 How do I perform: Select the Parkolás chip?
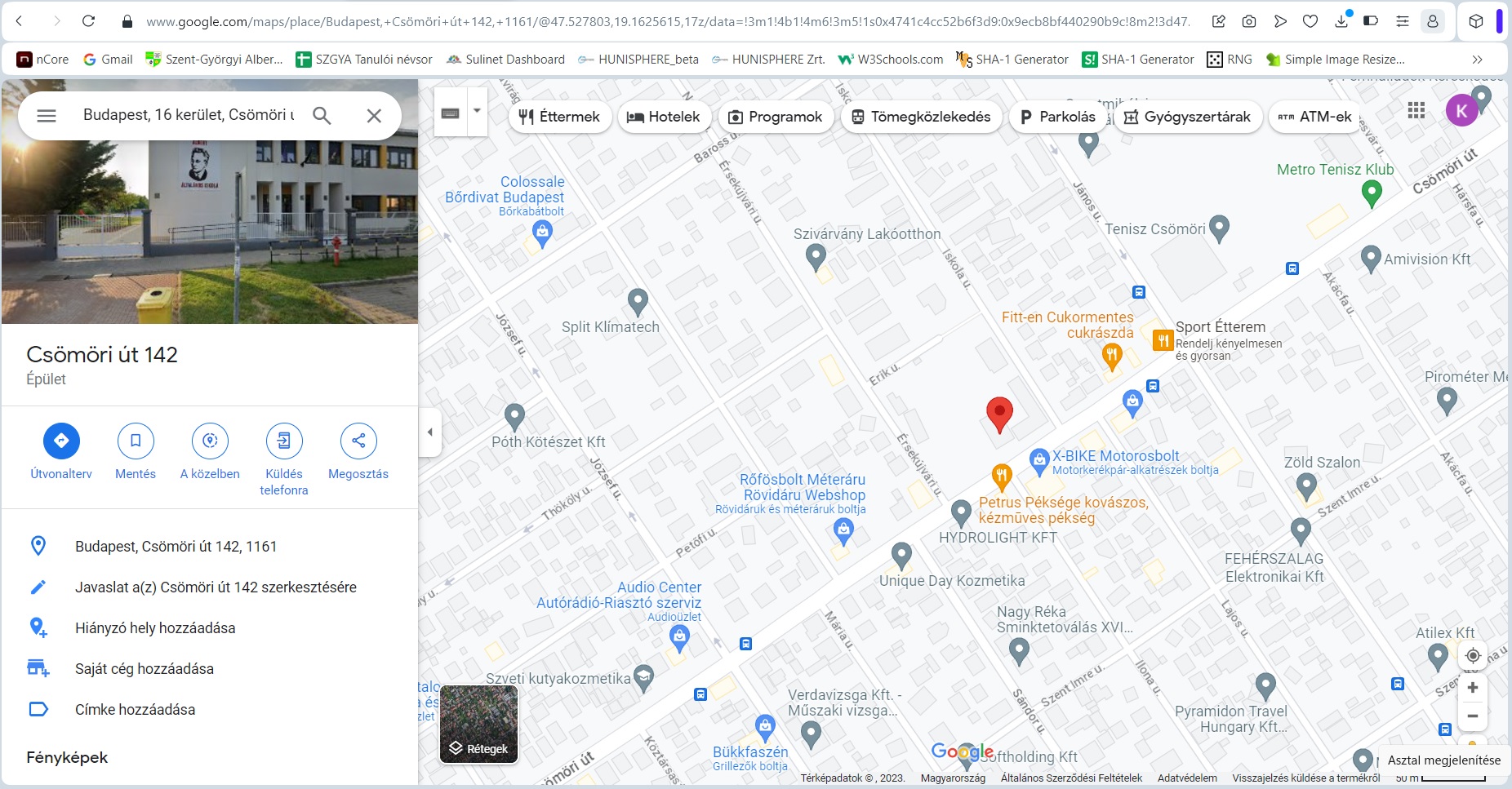1057,117
